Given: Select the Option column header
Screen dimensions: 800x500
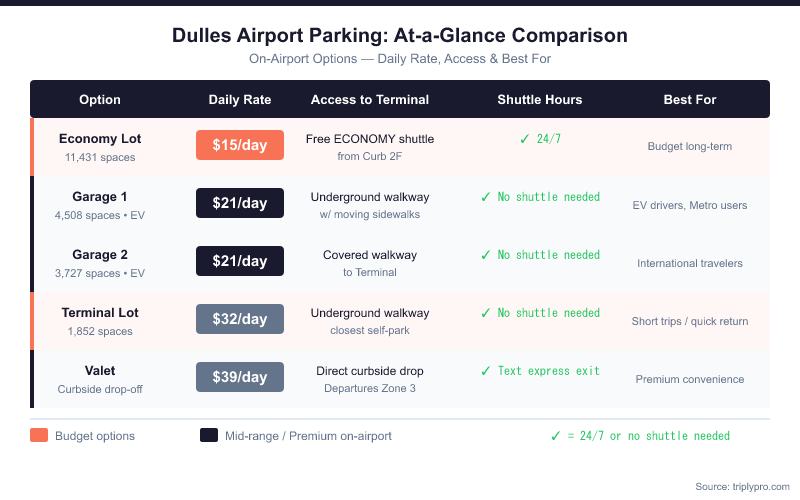Looking at the screenshot, I should (x=100, y=99).
